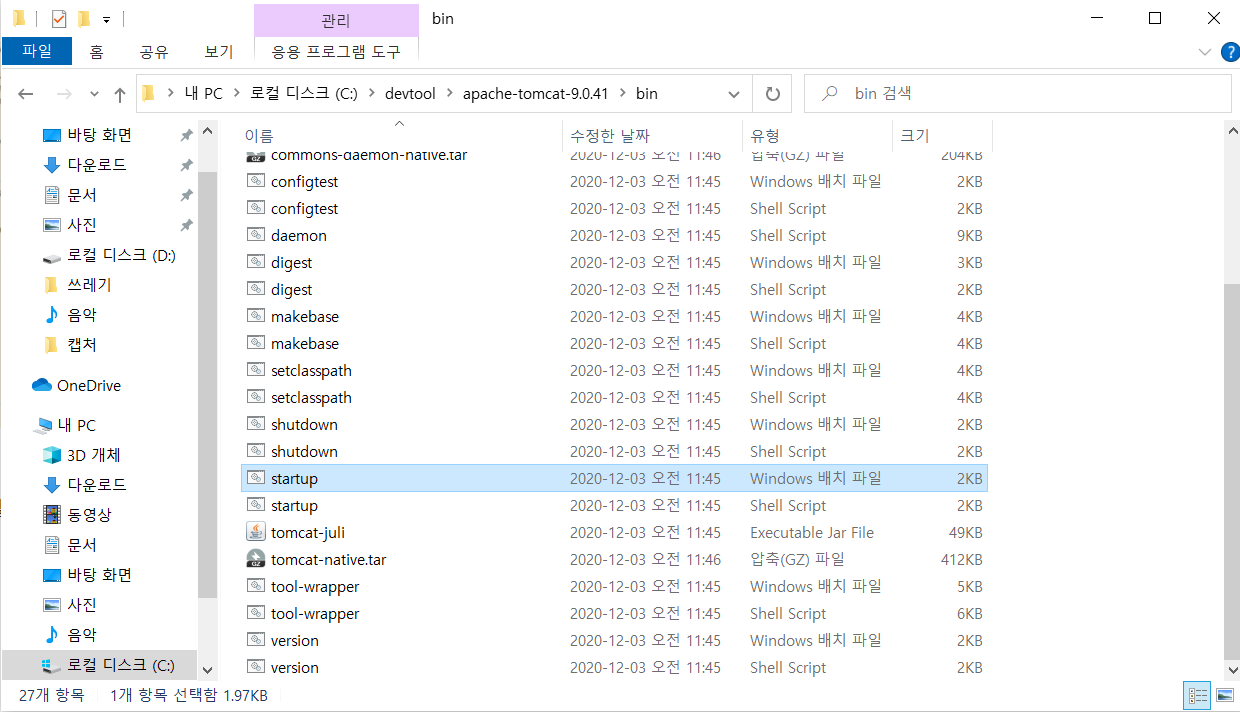The width and height of the screenshot is (1240, 712).
Task: Select the setclasspath shell script icon
Action: pos(256,397)
